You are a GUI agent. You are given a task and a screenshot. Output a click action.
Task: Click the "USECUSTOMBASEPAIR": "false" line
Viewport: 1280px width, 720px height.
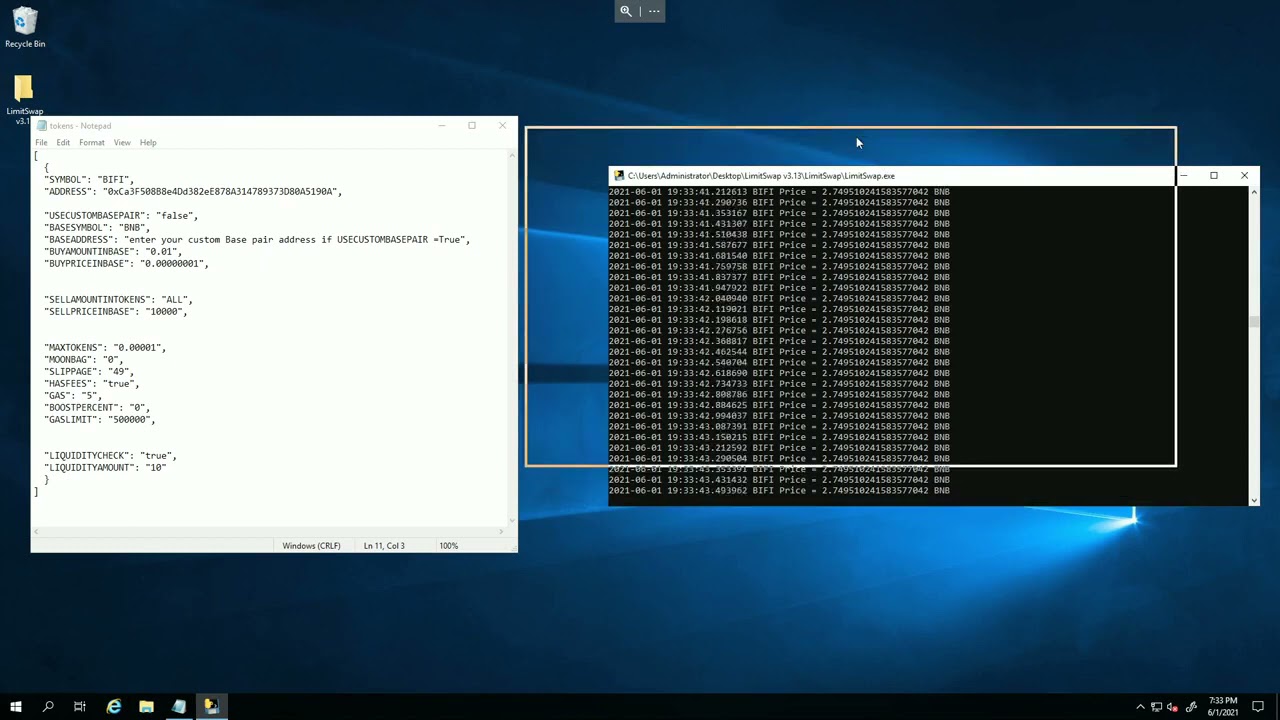121,216
